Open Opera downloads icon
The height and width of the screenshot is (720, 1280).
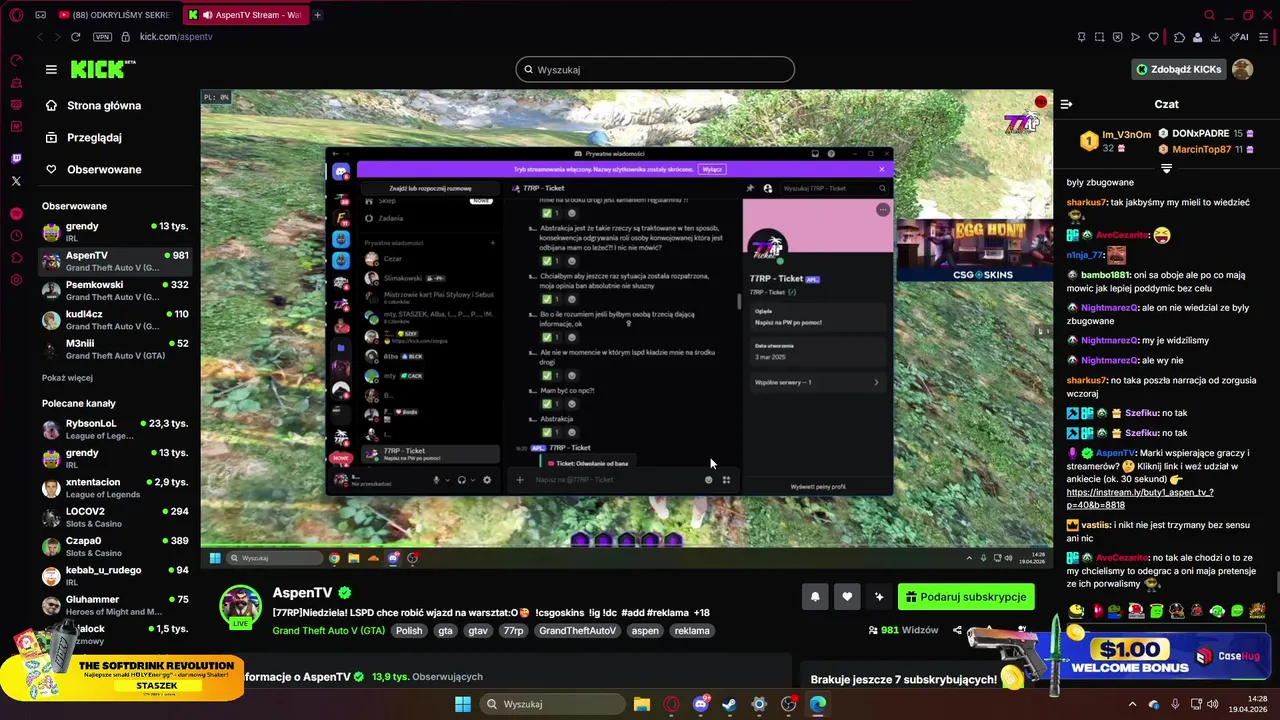coord(1214,37)
